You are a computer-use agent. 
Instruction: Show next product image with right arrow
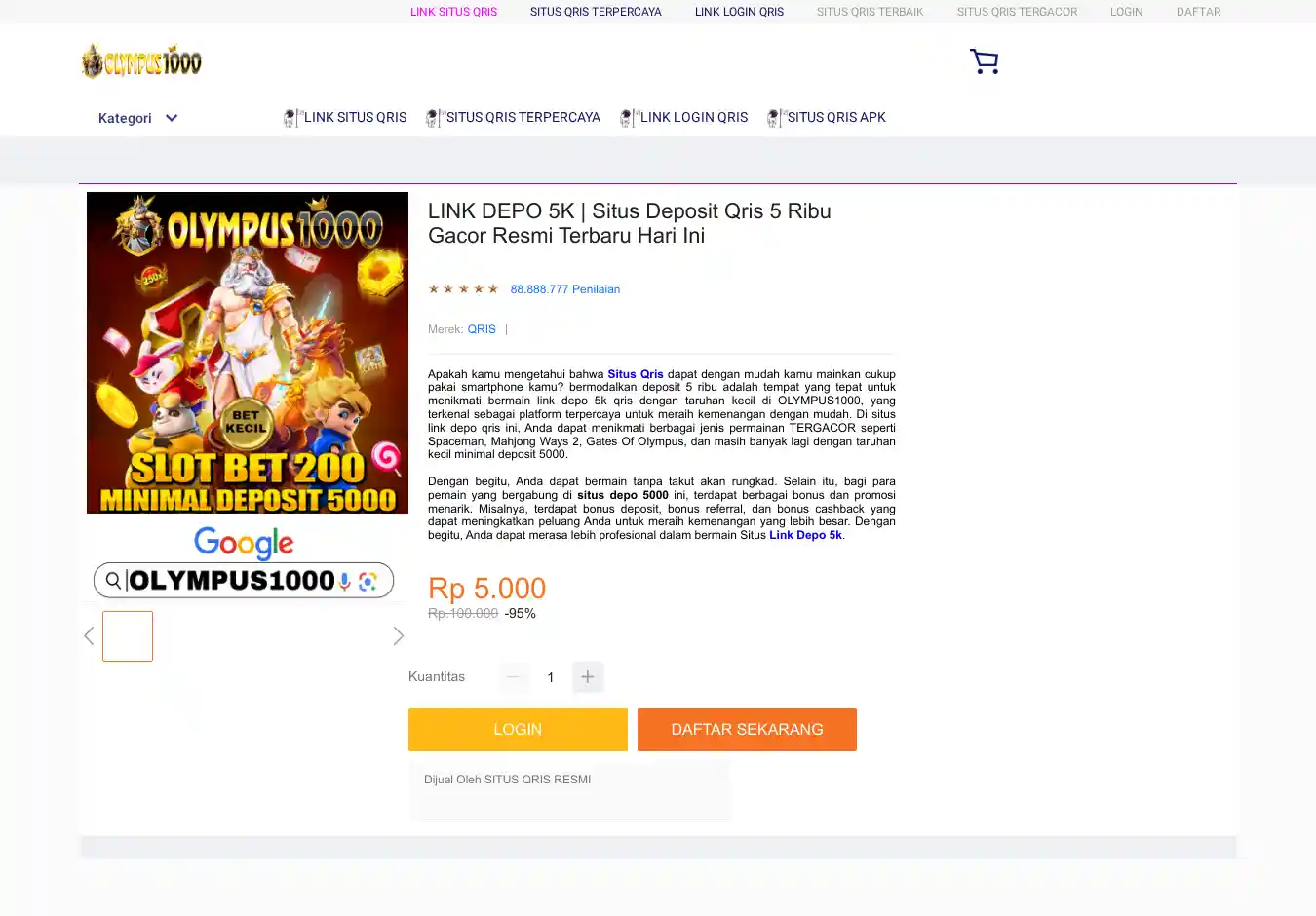coord(398,636)
